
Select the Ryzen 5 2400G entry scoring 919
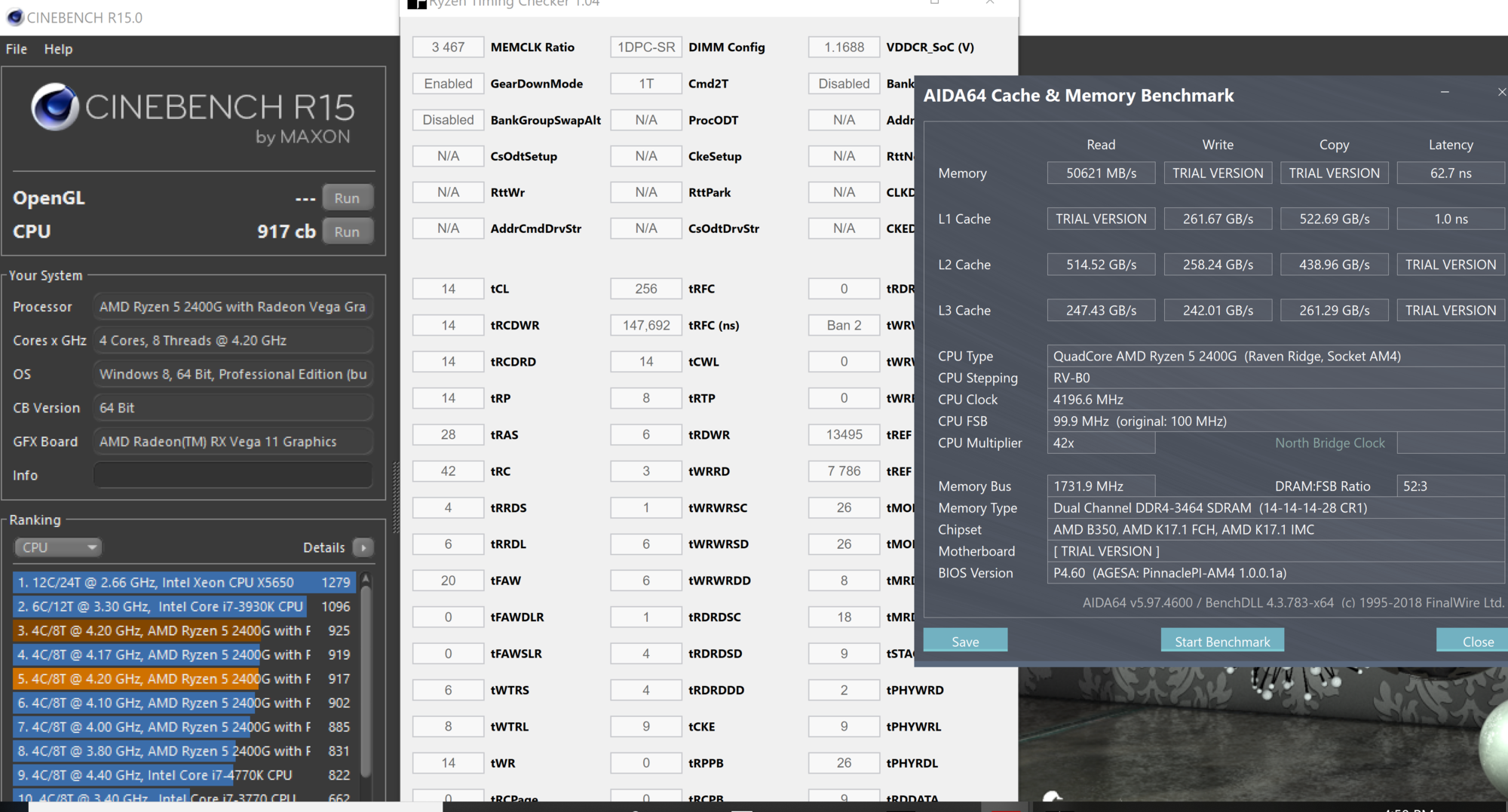[x=184, y=654]
